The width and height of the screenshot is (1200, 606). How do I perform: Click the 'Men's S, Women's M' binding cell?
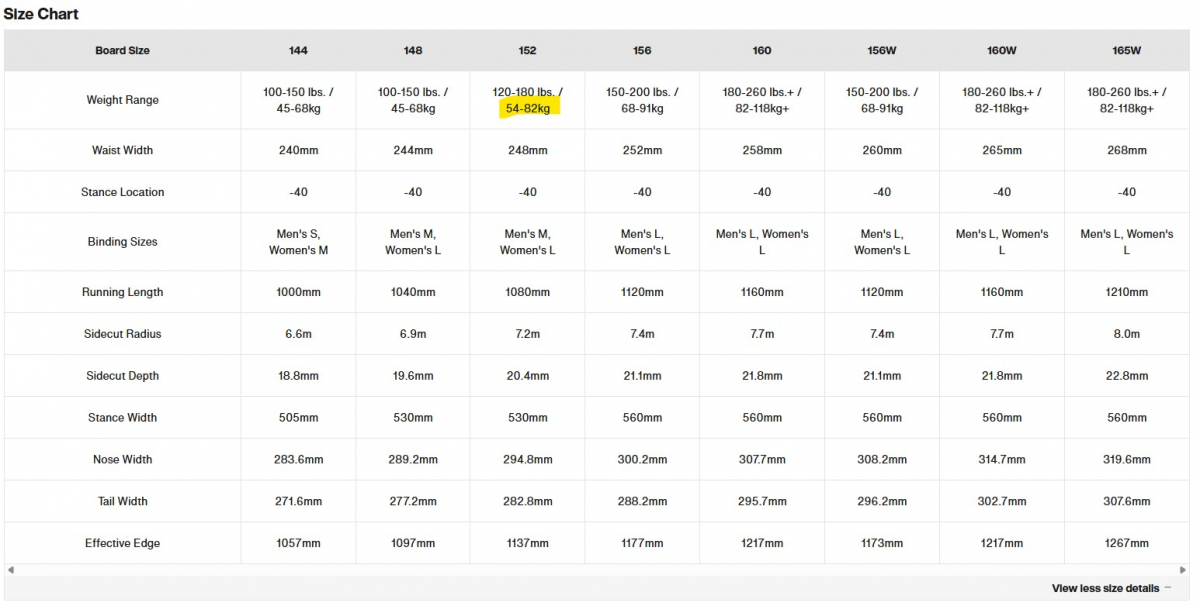(x=298, y=242)
